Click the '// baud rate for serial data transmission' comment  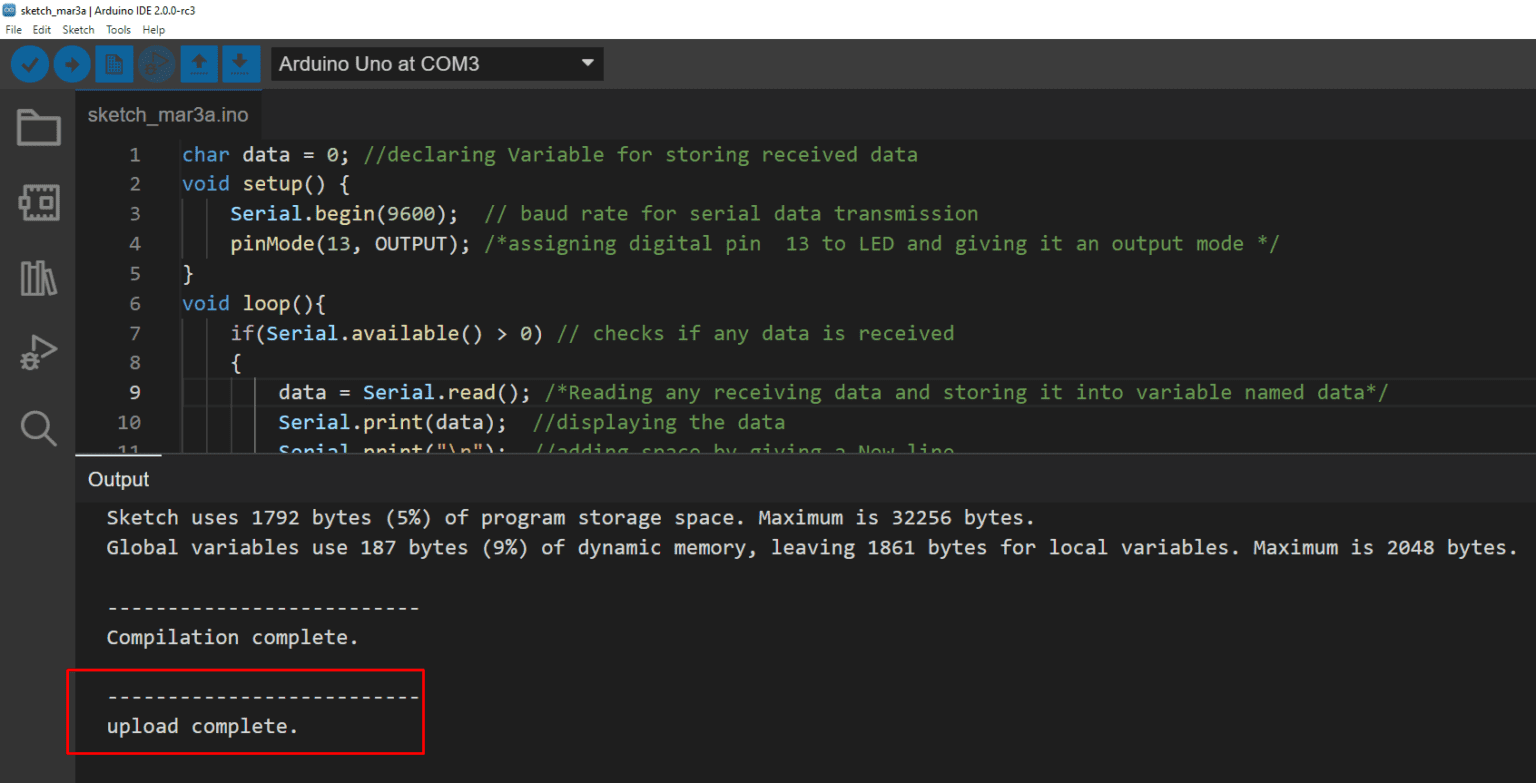(x=731, y=214)
